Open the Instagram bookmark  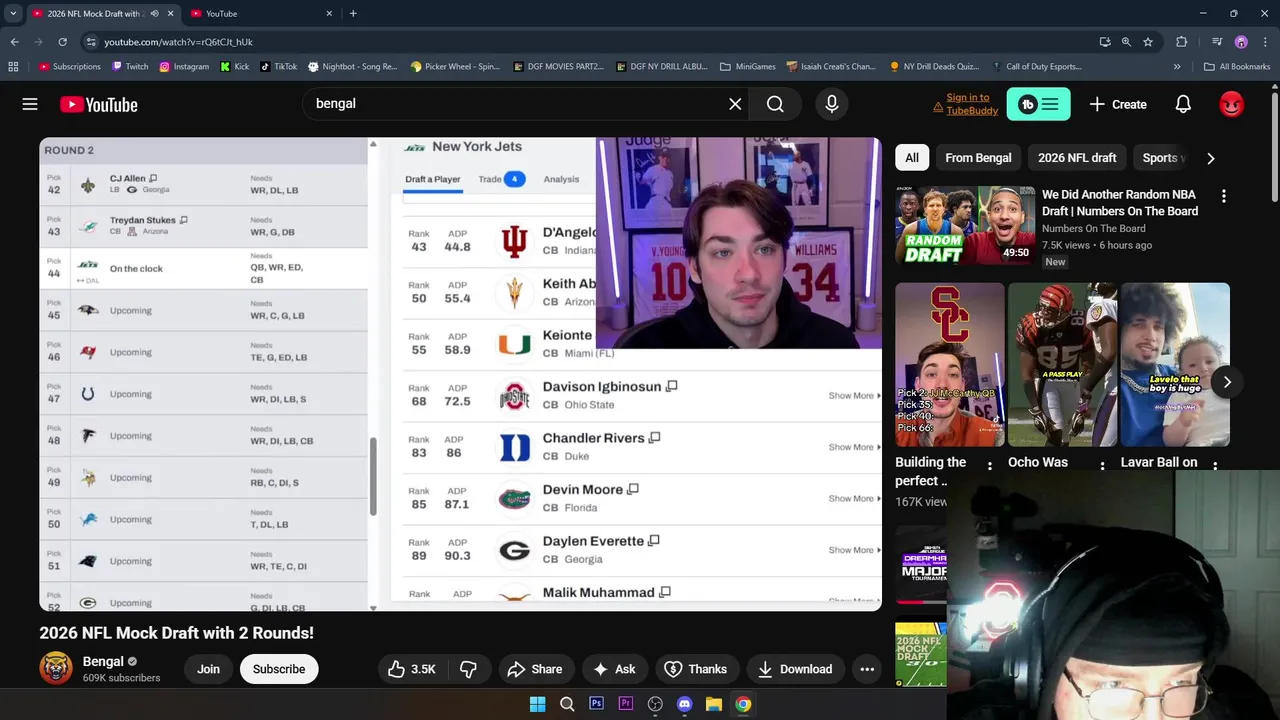[x=184, y=67]
